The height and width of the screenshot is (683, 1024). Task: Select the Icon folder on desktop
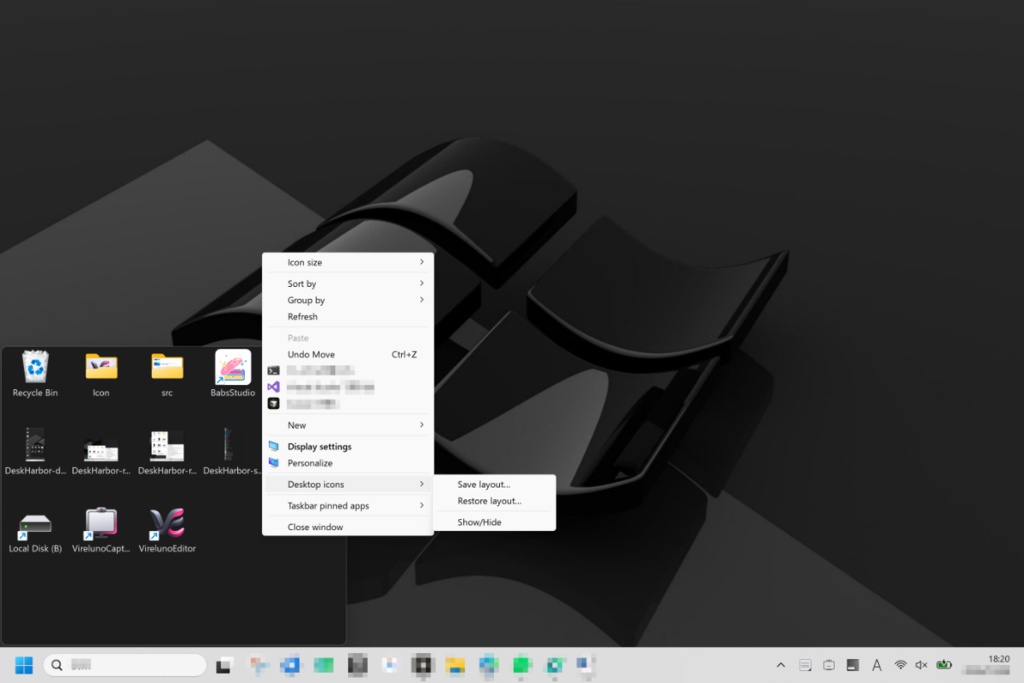click(101, 373)
